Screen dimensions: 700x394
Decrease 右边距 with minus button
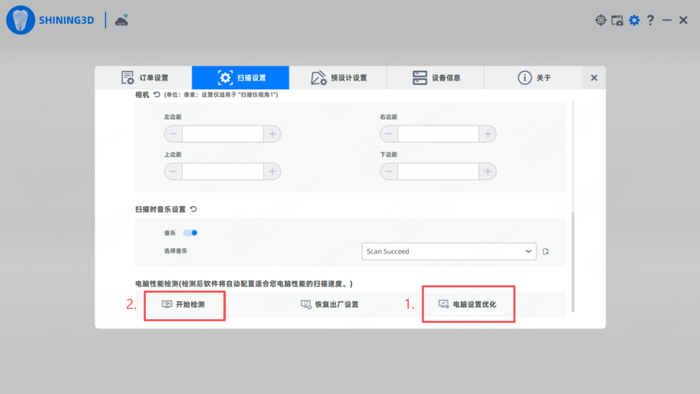pyautogui.click(x=389, y=134)
